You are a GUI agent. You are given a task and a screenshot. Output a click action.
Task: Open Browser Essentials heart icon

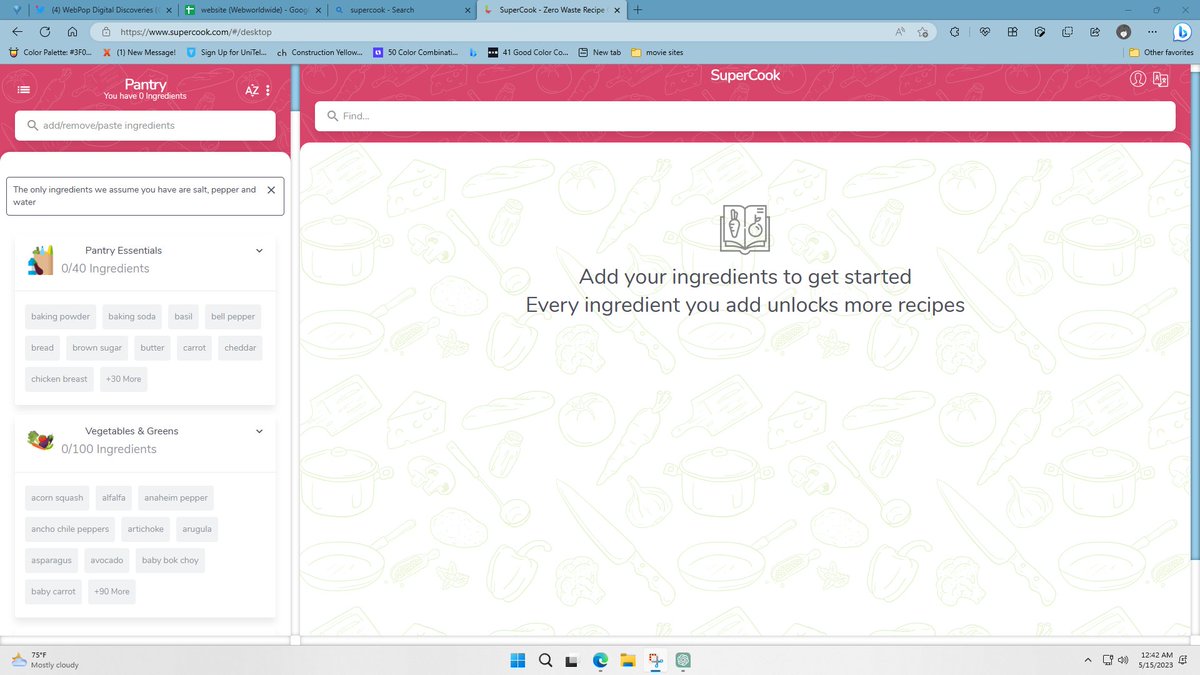click(x=984, y=32)
